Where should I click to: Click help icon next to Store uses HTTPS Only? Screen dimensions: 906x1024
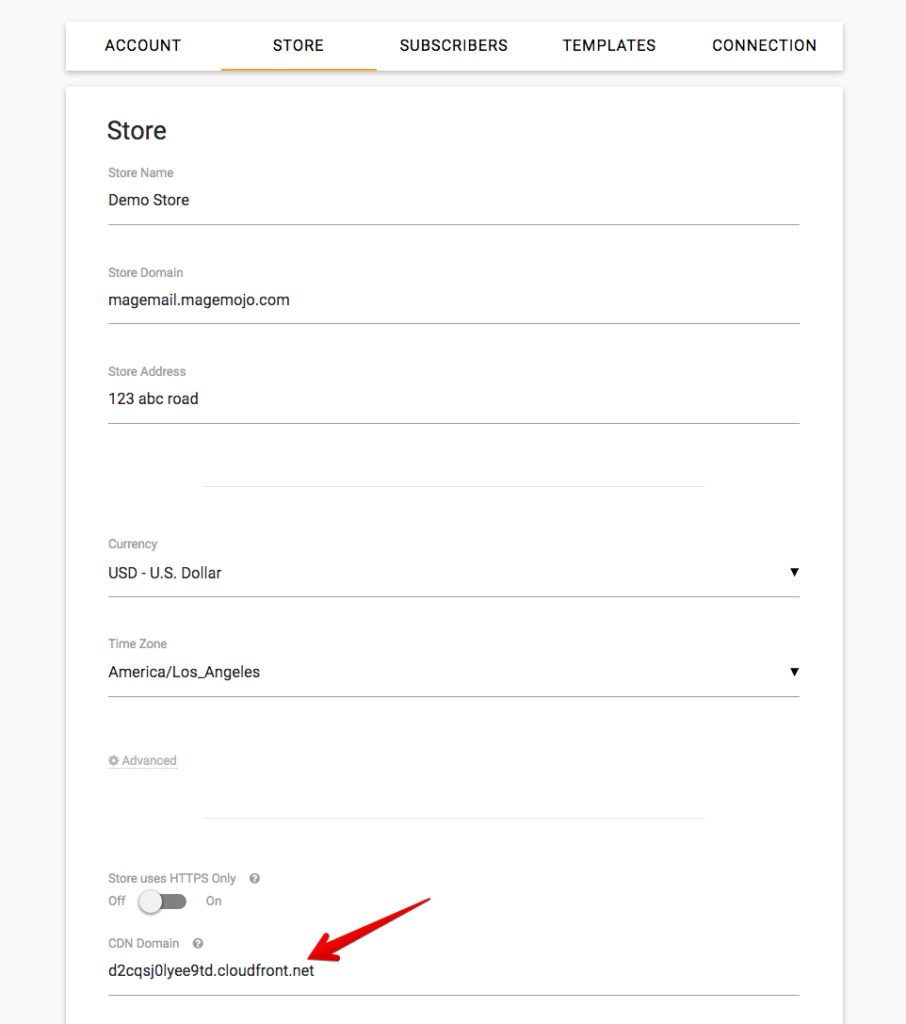254,879
